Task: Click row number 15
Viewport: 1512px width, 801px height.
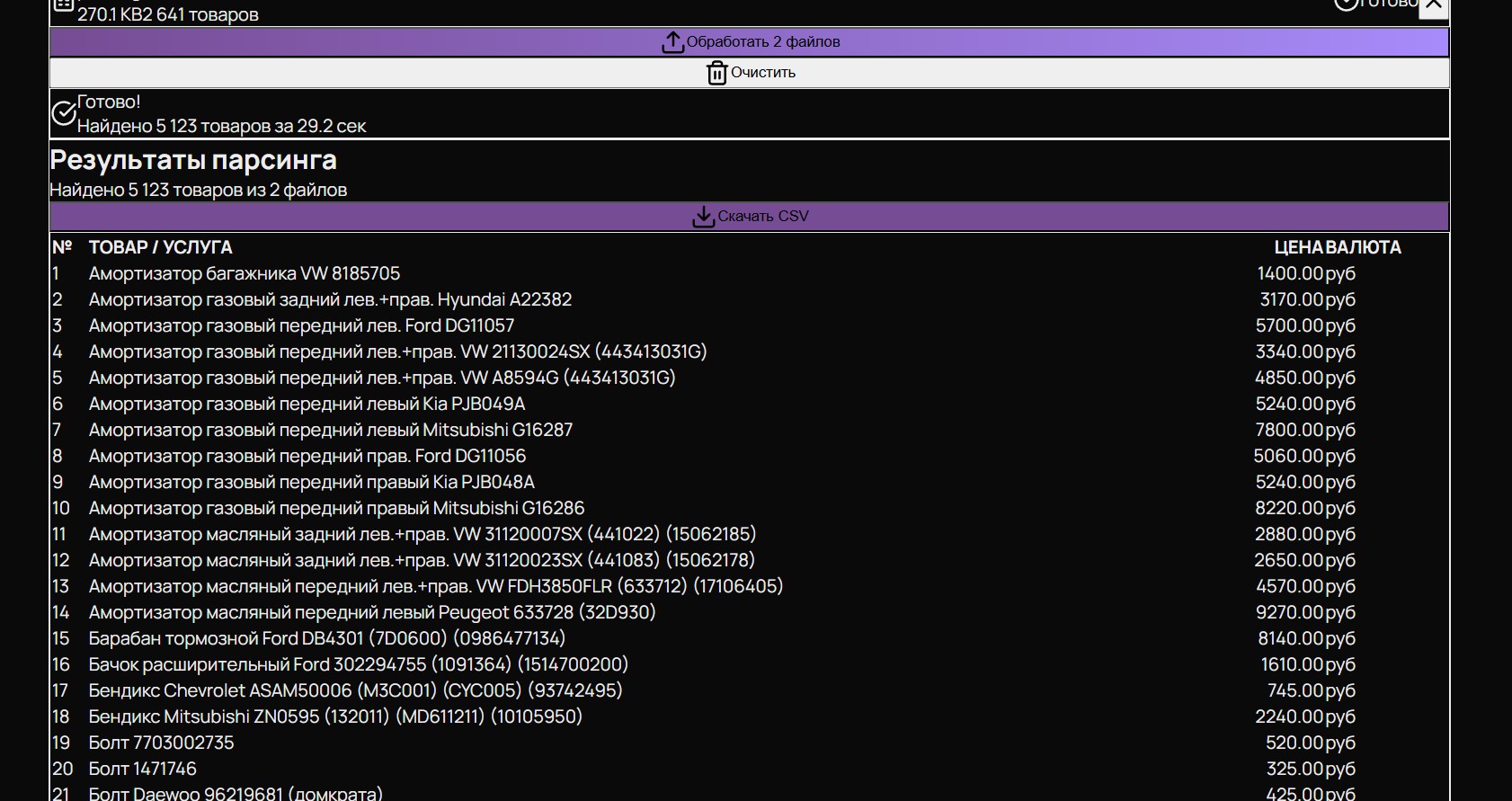Action: [60, 638]
